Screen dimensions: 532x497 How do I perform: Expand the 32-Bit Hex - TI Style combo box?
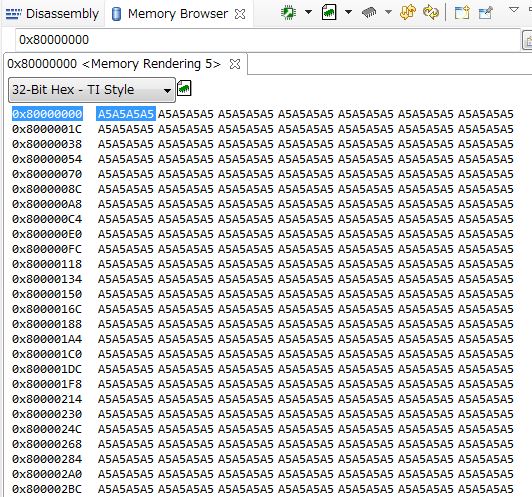point(92,90)
